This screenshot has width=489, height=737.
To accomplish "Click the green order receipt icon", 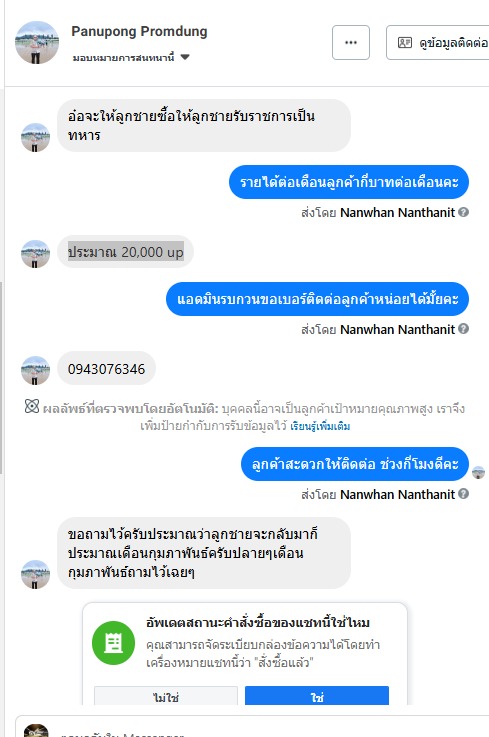I will (113, 643).
